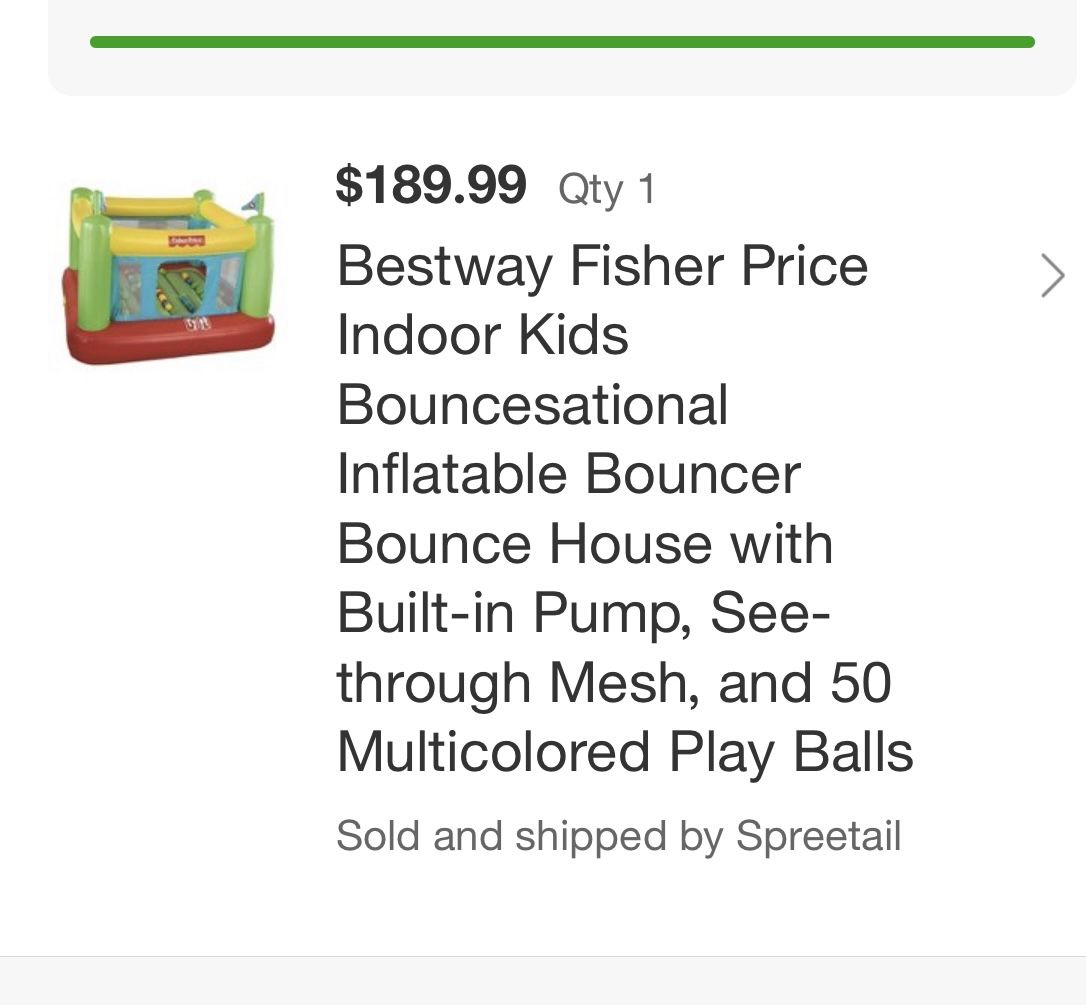Tap the gray divider band at the bottom
This screenshot has height=1006, width=1086.
point(543,981)
